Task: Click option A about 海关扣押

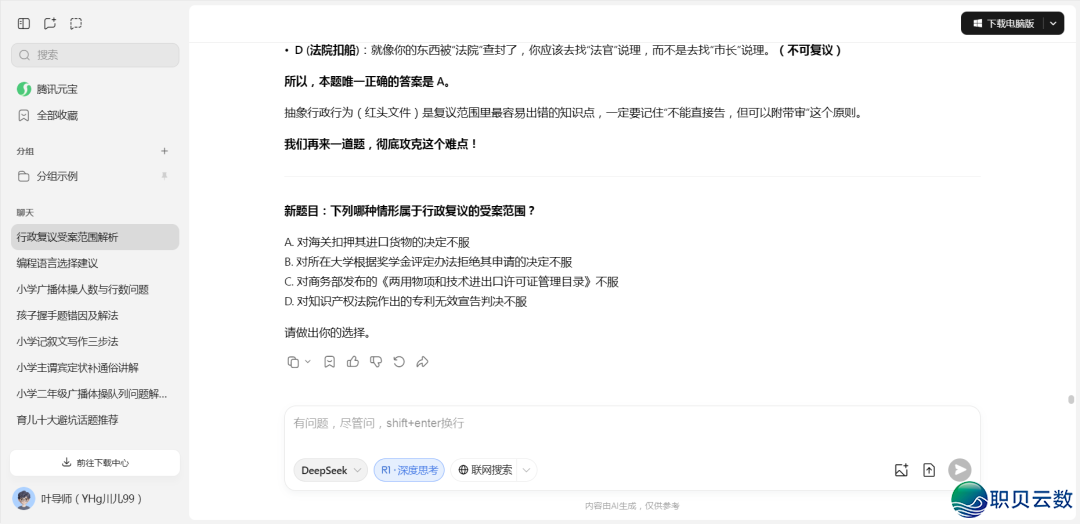Action: point(377,242)
